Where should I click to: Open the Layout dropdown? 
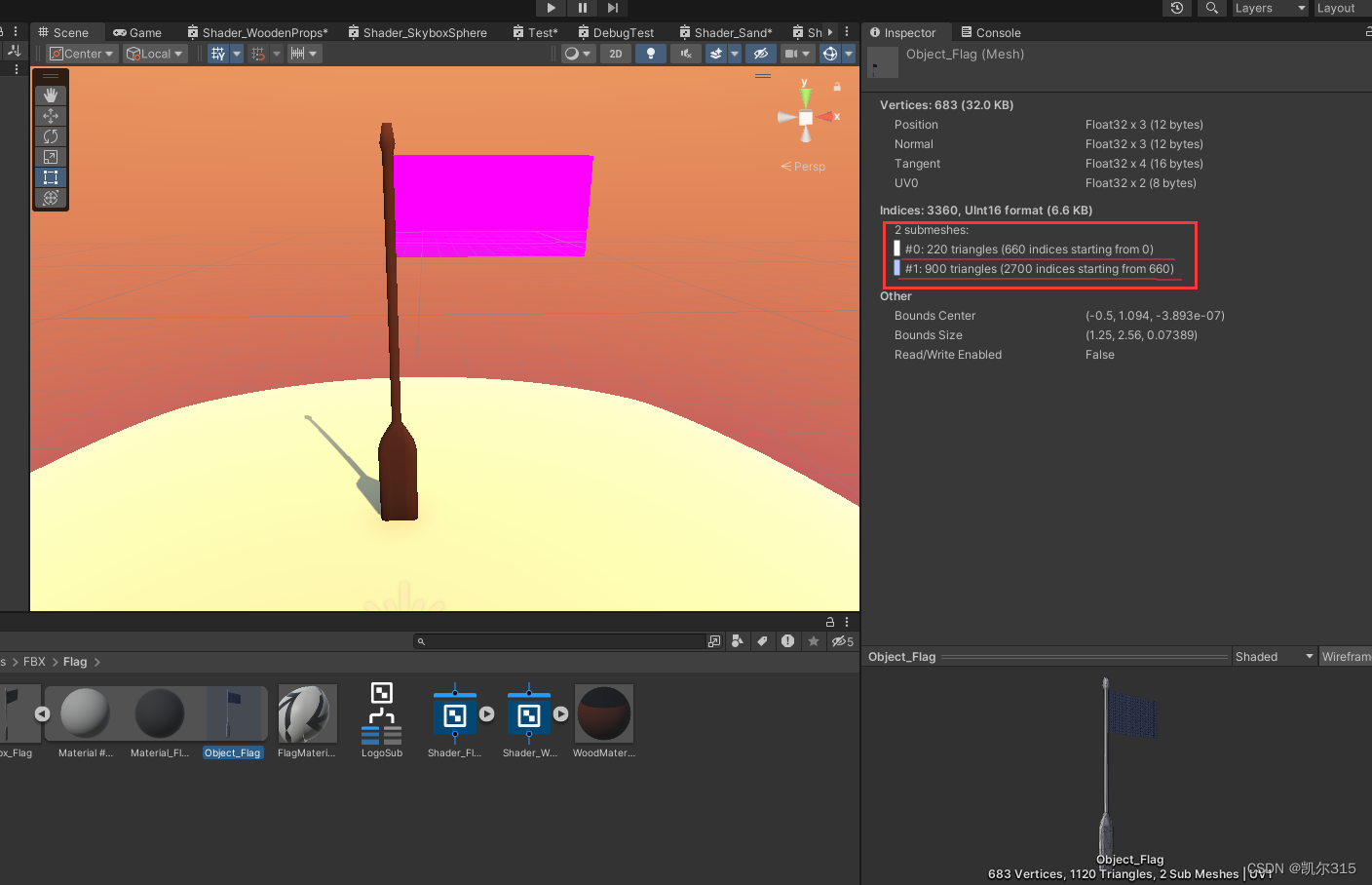click(x=1339, y=9)
